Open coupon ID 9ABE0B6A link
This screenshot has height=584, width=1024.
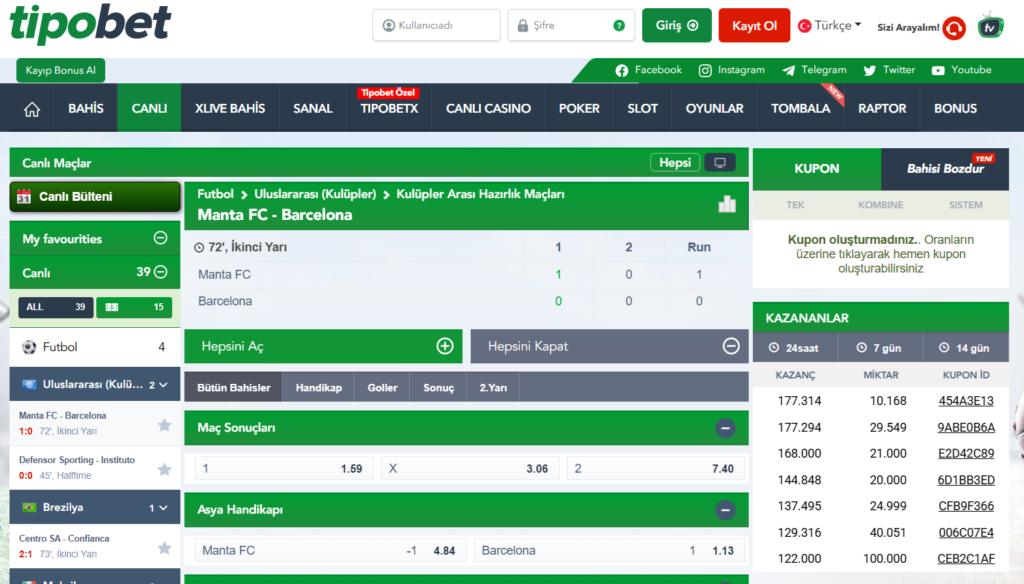[x=966, y=428]
